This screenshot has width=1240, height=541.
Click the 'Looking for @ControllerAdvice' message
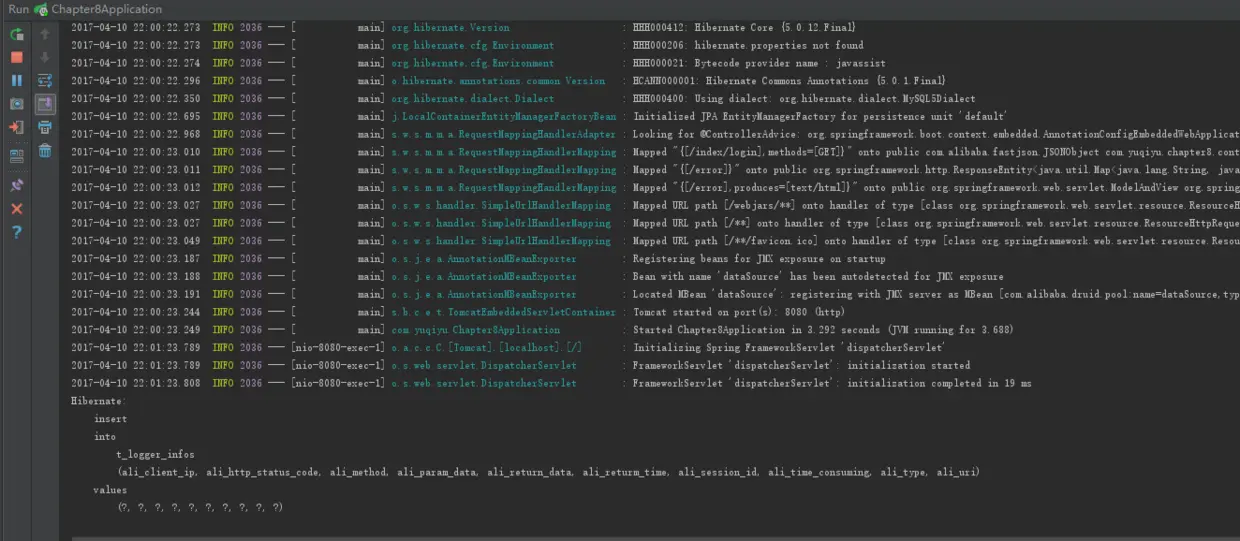(x=936, y=135)
